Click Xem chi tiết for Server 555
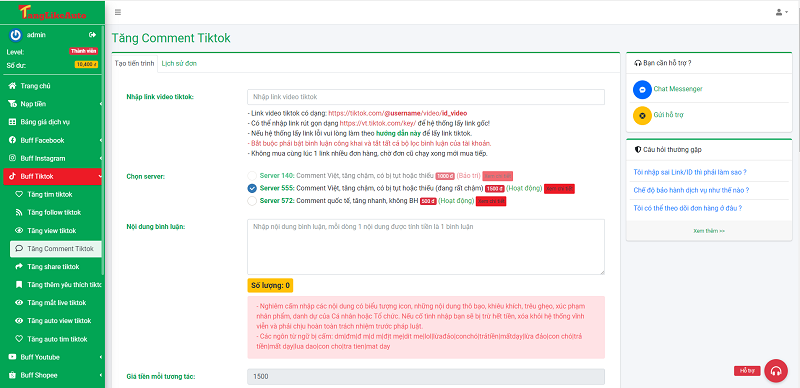800x388 pixels. pos(560,188)
